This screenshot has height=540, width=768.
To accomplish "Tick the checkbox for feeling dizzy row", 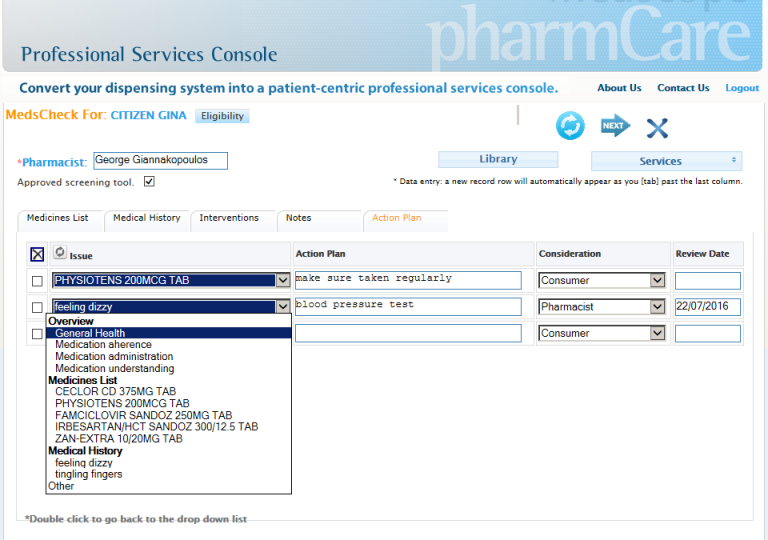I will [37, 307].
